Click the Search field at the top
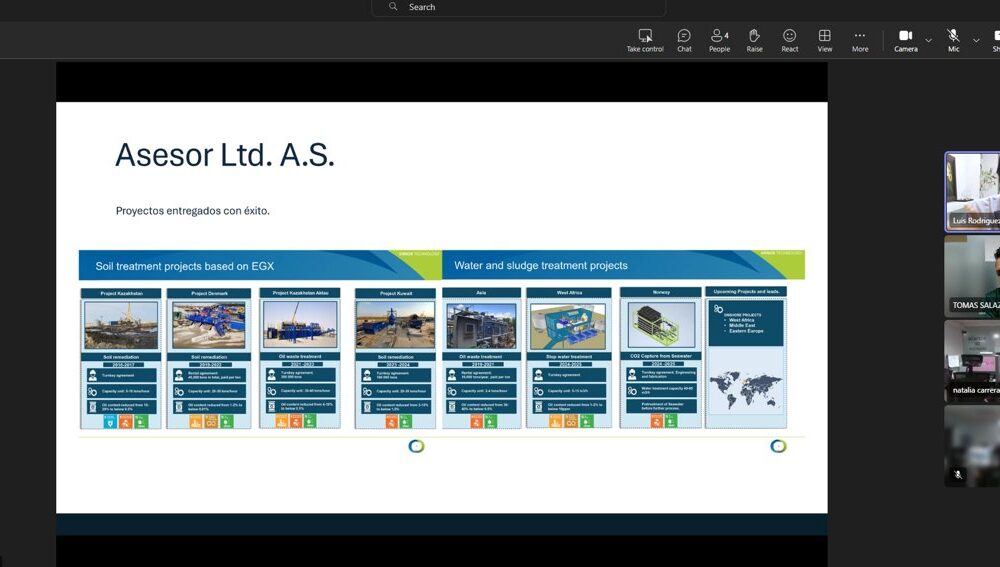1000x567 pixels. (519, 7)
